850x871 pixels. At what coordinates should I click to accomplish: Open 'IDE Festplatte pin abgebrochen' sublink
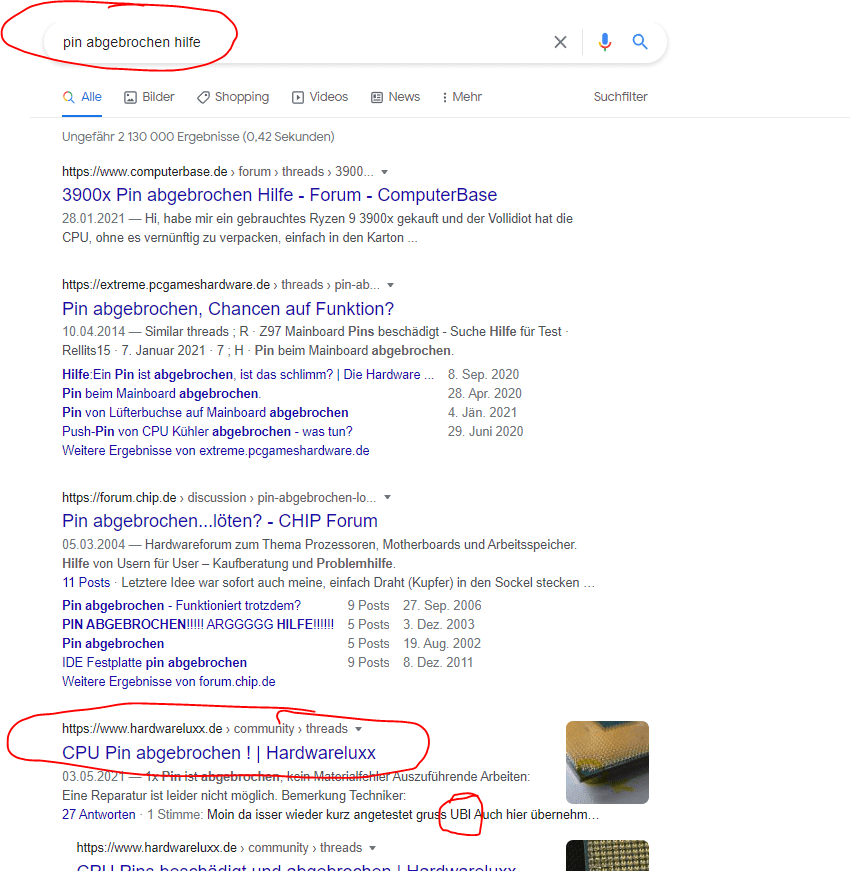click(x=154, y=662)
